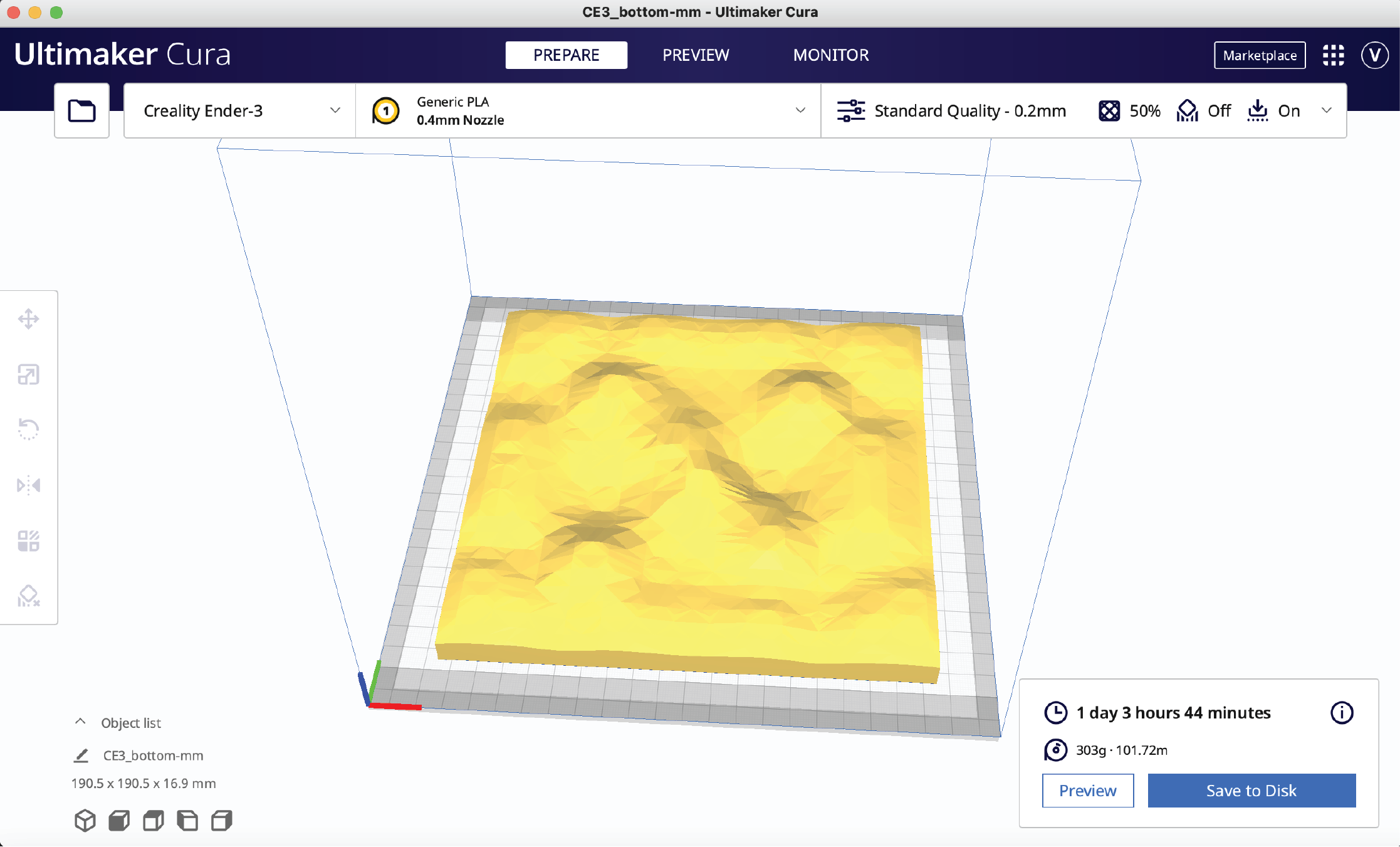
Task: Open the Marketplace
Action: point(1260,55)
